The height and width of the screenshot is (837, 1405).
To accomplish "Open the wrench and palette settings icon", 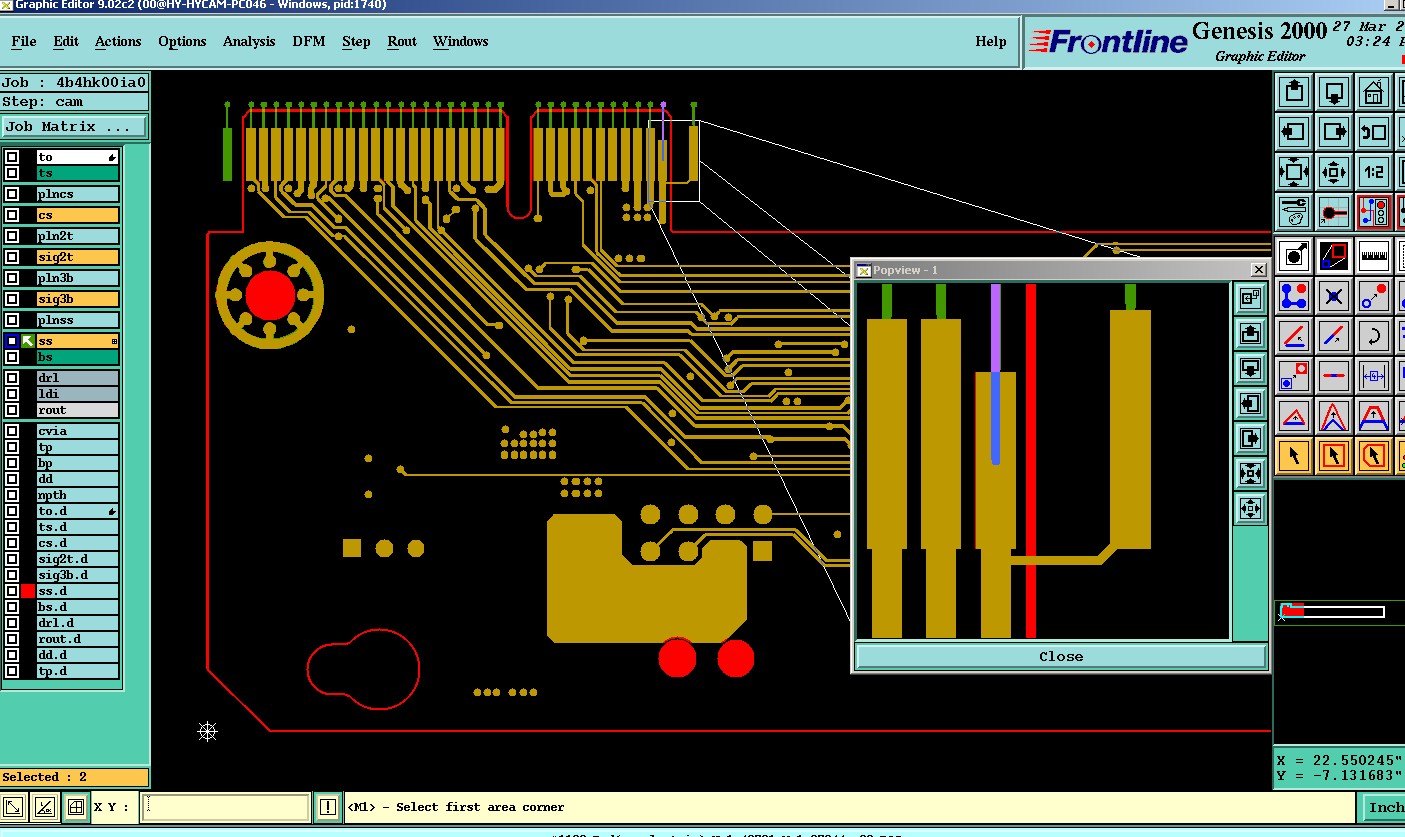I will [1294, 211].
